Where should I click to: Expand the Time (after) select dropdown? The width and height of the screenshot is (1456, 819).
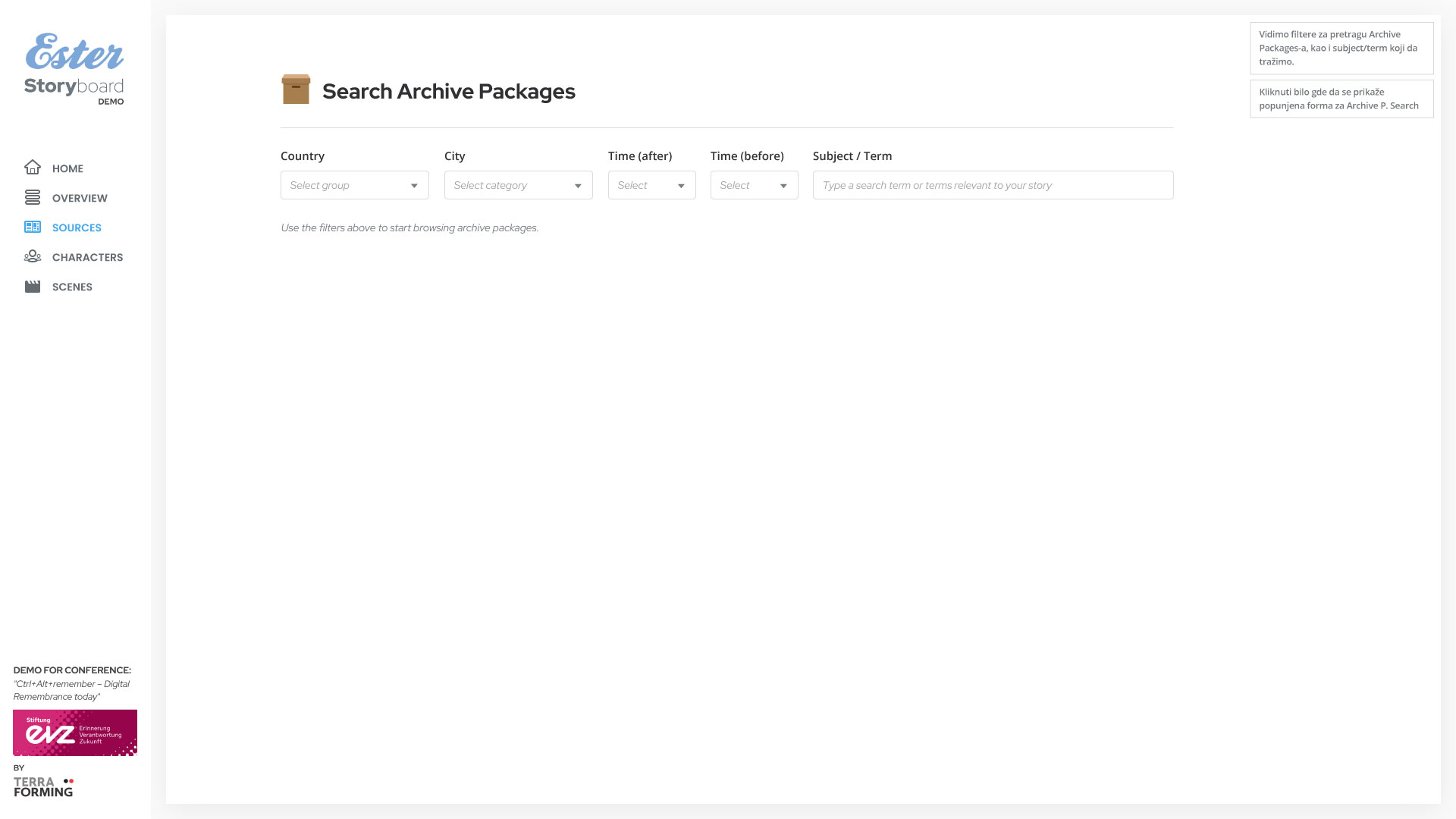(x=651, y=185)
